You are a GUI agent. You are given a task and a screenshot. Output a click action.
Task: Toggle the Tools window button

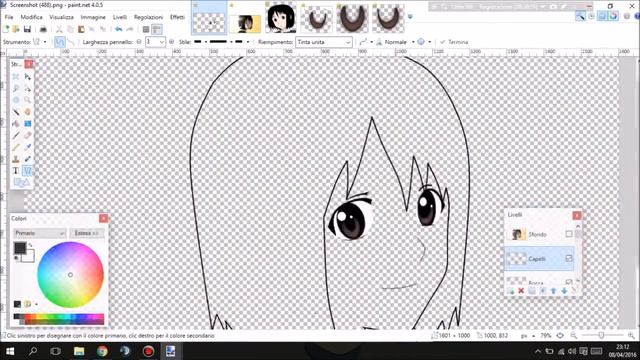[580, 16]
